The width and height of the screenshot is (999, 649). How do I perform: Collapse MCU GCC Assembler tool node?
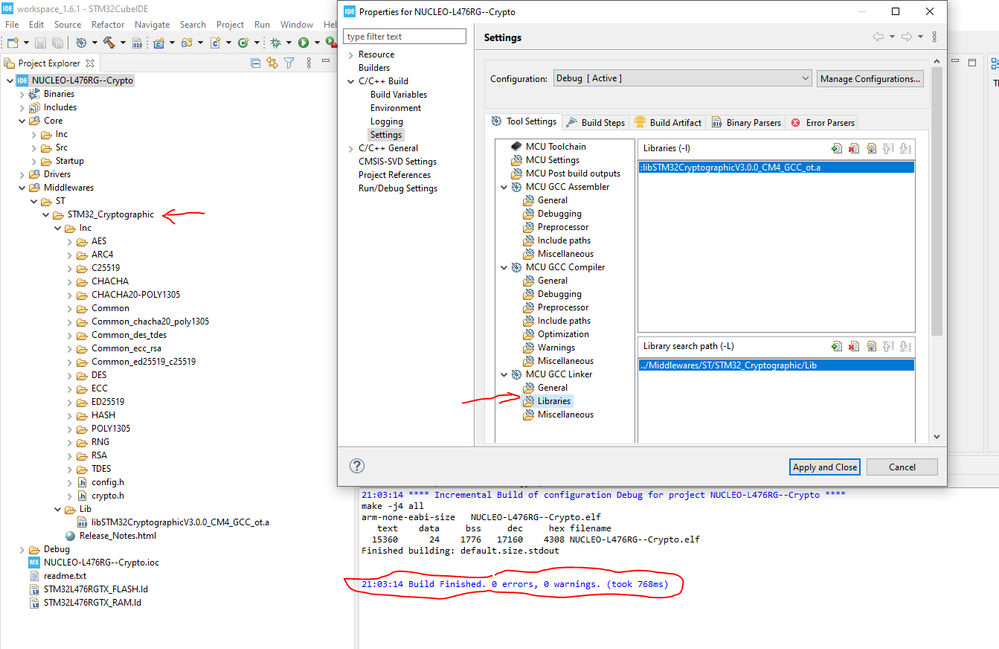(x=504, y=187)
